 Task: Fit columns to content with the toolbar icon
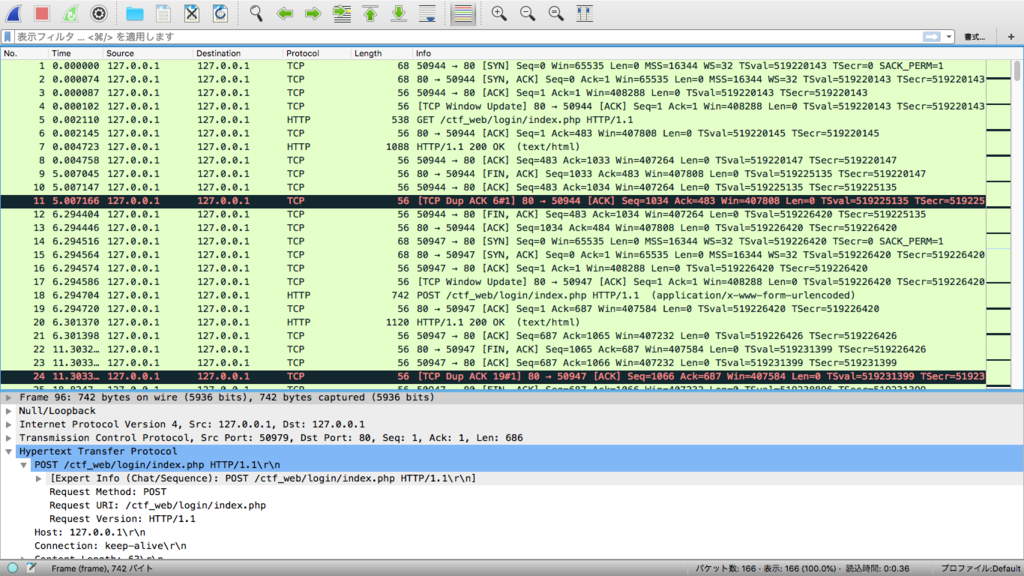584,13
